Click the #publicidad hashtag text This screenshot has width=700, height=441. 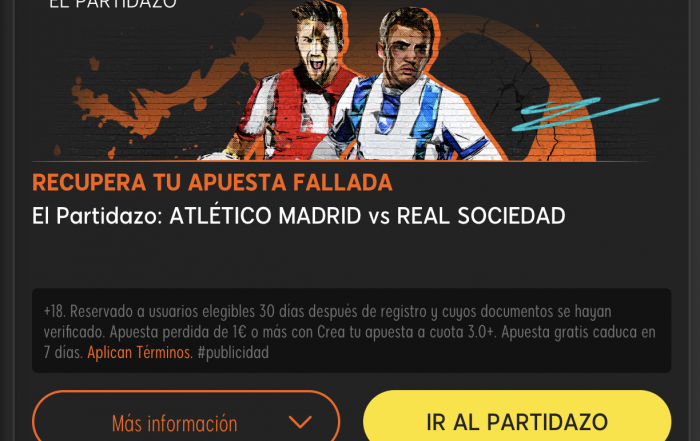click(x=233, y=353)
